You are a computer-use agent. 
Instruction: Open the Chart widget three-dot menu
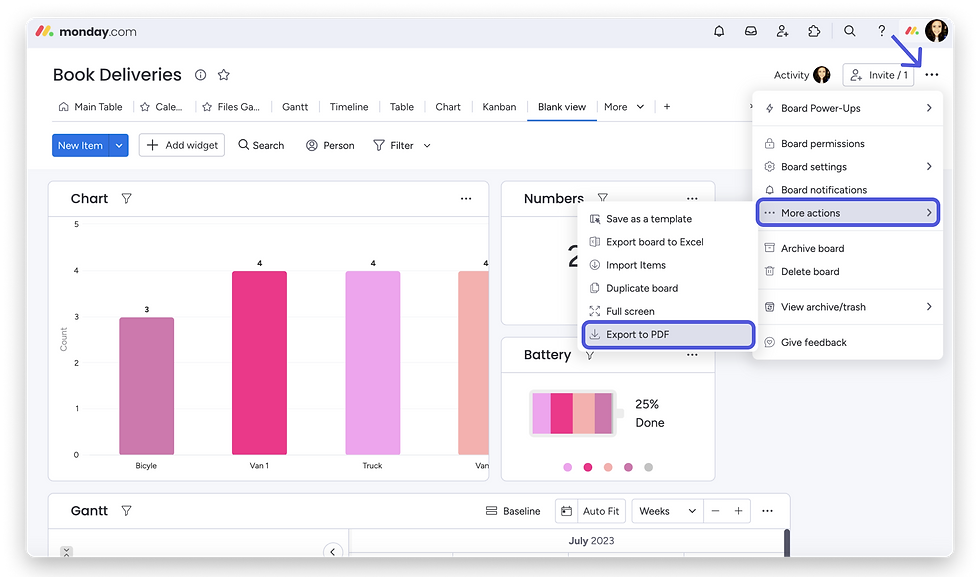pos(466,199)
